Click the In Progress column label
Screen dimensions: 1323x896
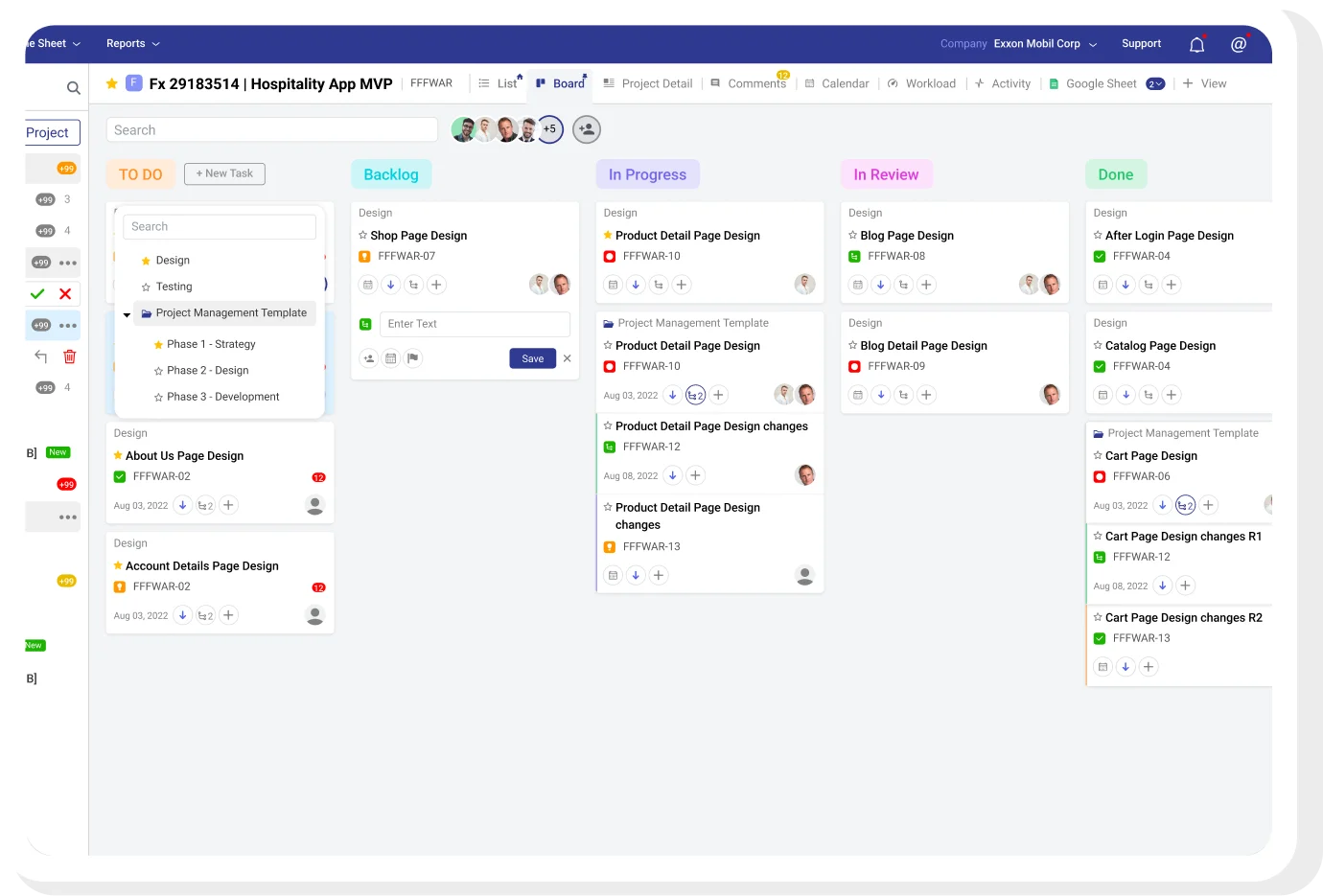pyautogui.click(x=647, y=174)
